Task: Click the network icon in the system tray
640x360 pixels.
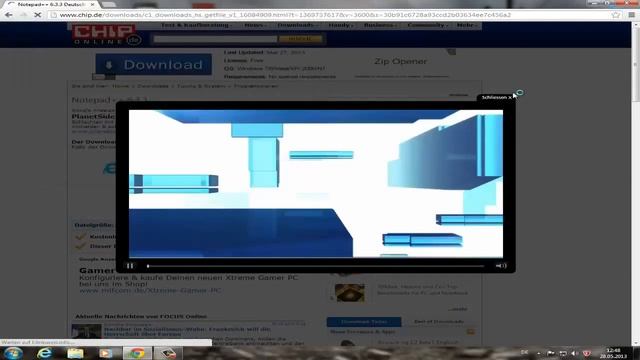Action: 562,353
